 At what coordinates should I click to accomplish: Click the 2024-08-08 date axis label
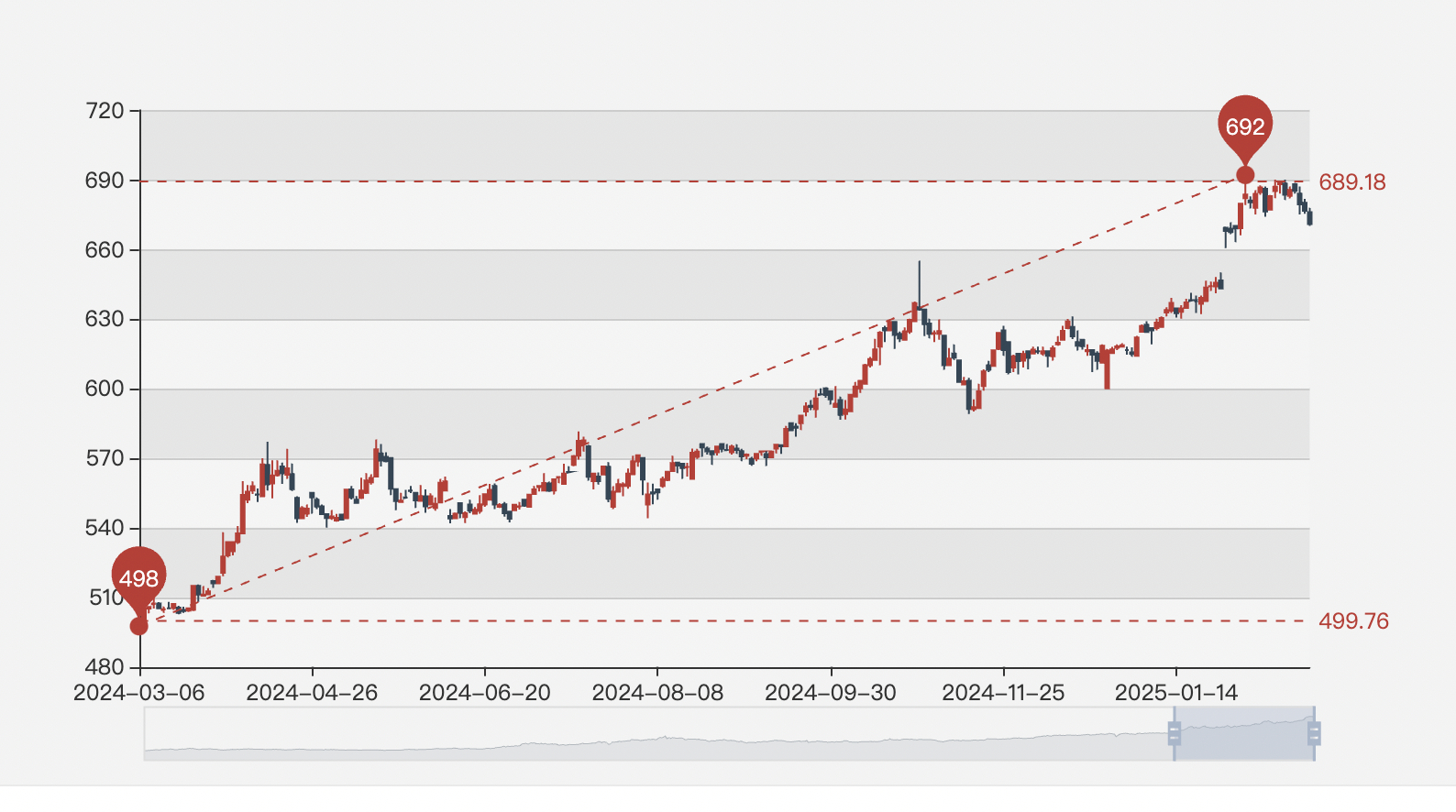coord(657,693)
